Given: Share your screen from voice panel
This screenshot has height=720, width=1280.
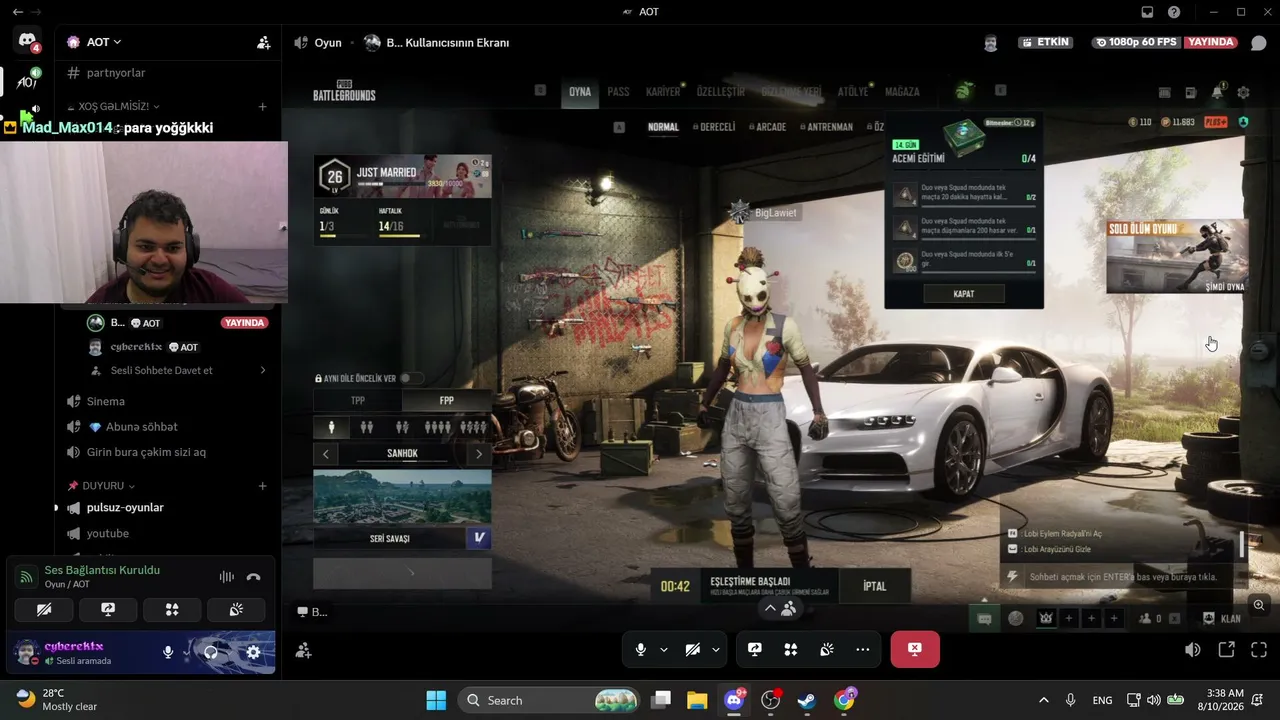Looking at the screenshot, I should 108,609.
